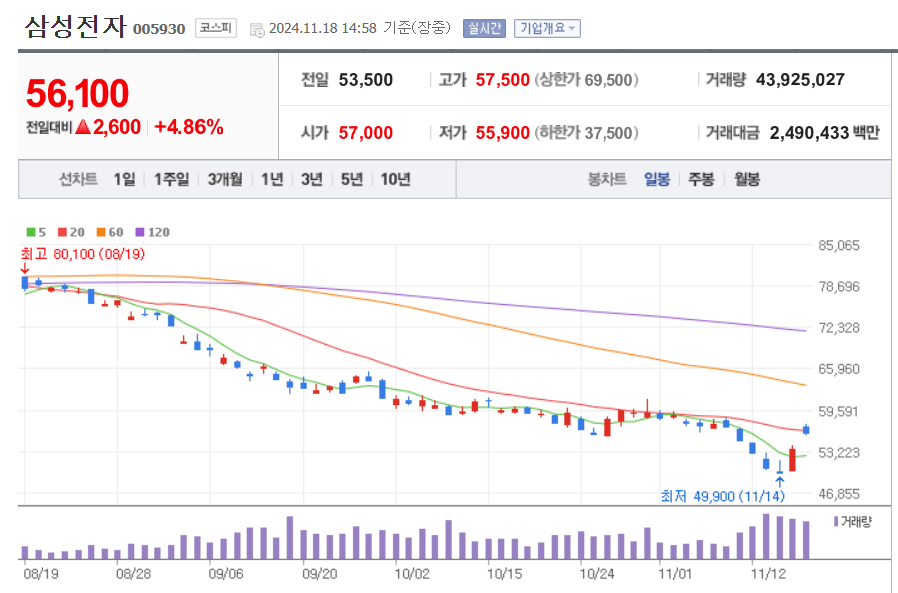Click the tallest volume bar near 11/12
The height and width of the screenshot is (593, 898).
click(x=766, y=536)
